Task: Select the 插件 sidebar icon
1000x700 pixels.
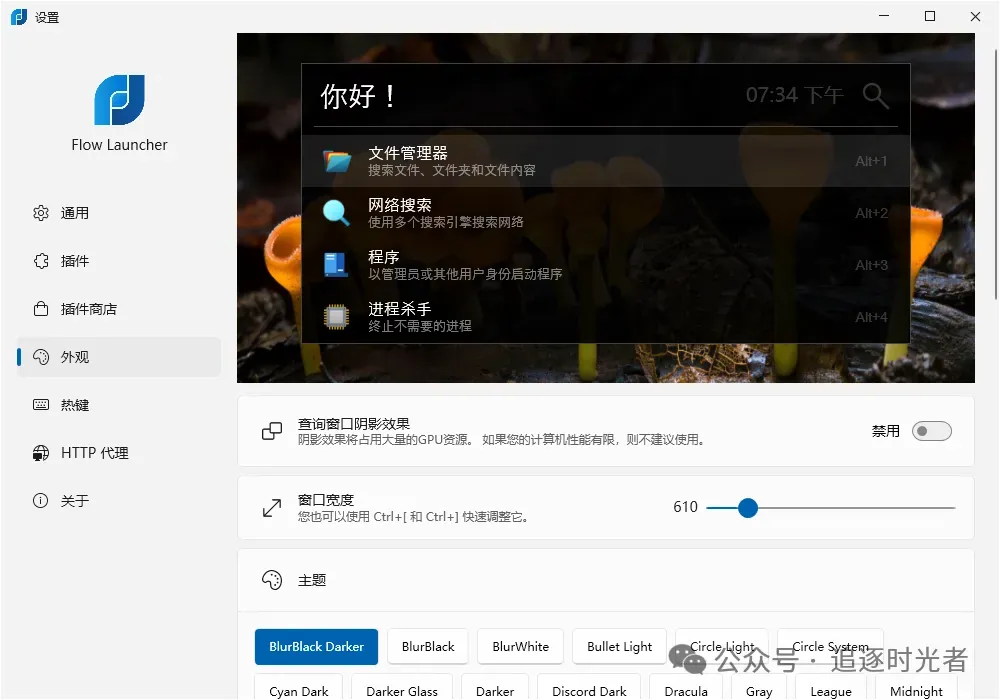Action: 40,260
